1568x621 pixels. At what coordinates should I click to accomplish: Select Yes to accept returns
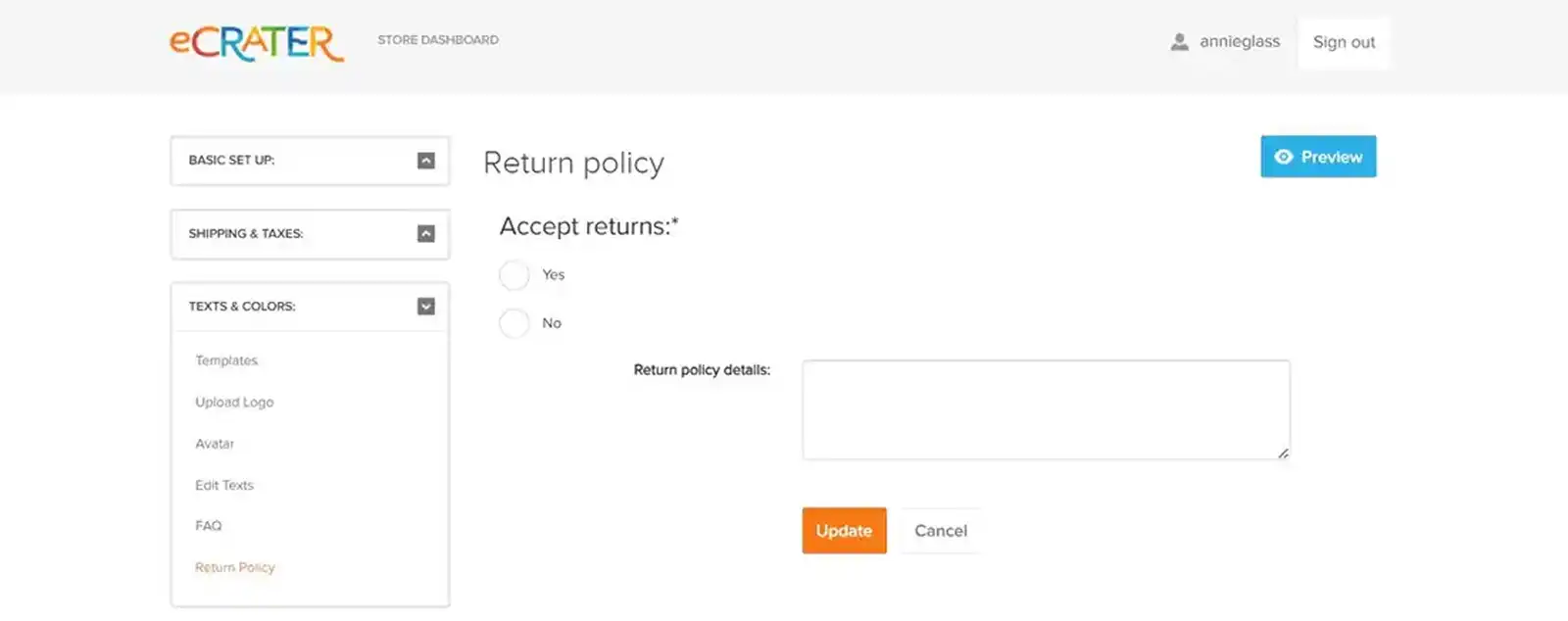pyautogui.click(x=514, y=275)
